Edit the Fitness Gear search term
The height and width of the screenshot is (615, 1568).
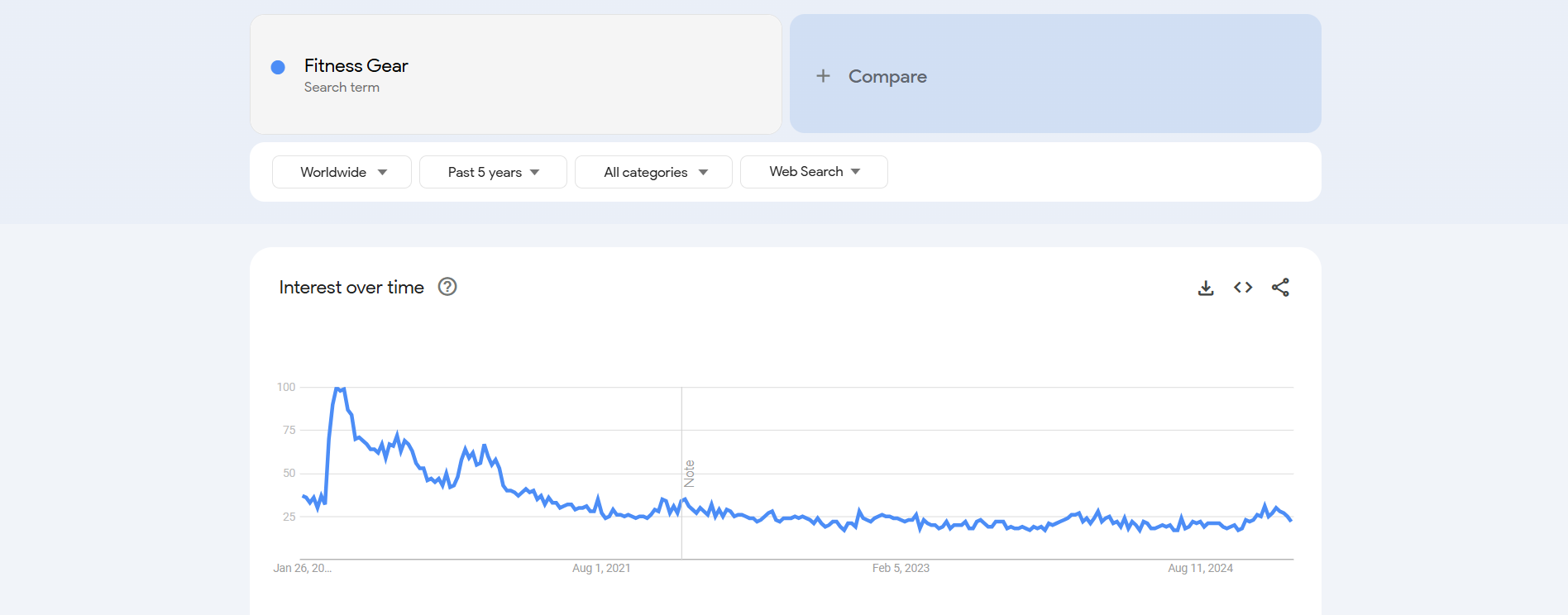[x=356, y=66]
